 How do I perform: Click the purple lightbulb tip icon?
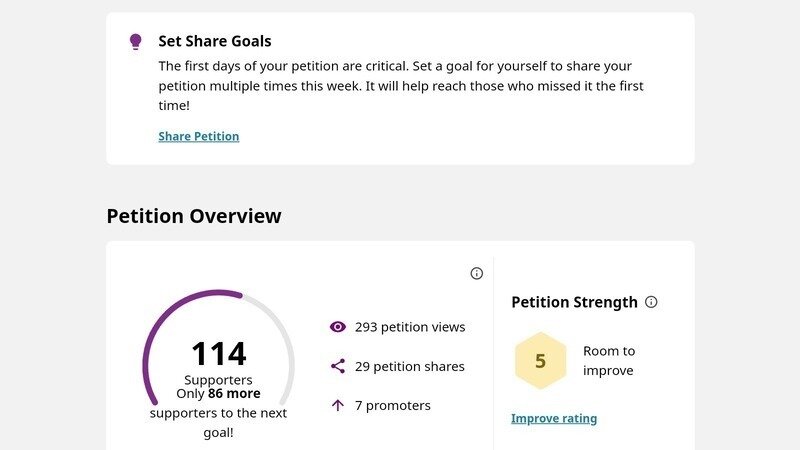pos(135,41)
